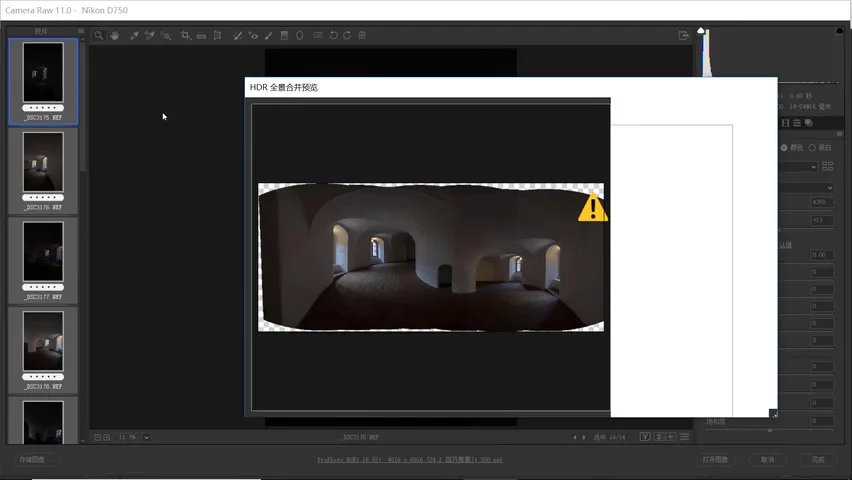Open the profile dropdown in Basic panel
Screen dimensions: 852x480
[x=799, y=167]
